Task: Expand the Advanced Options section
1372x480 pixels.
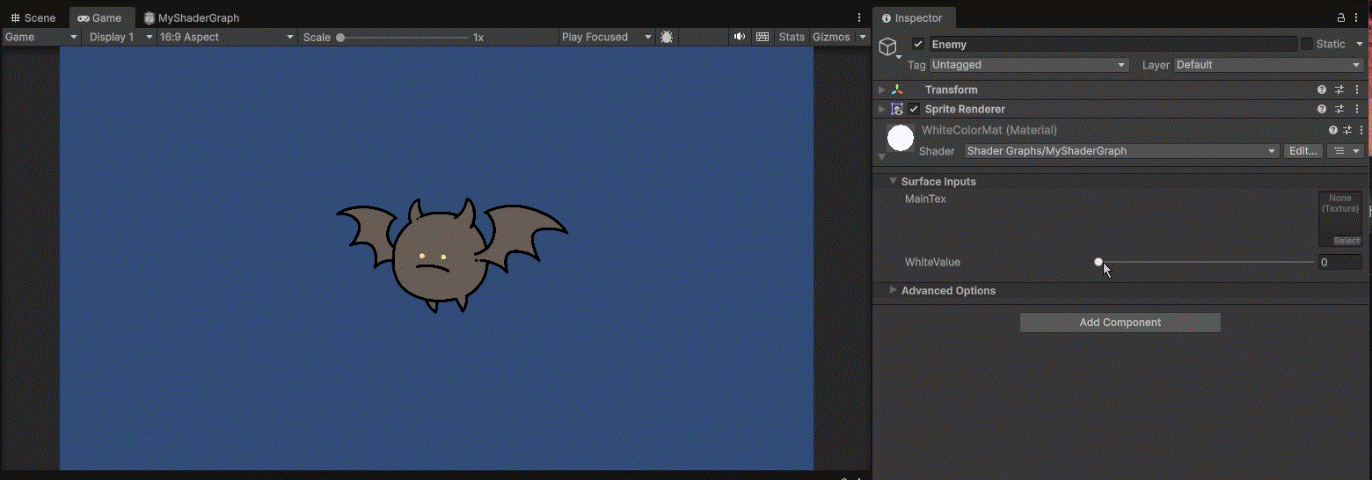Action: click(948, 291)
